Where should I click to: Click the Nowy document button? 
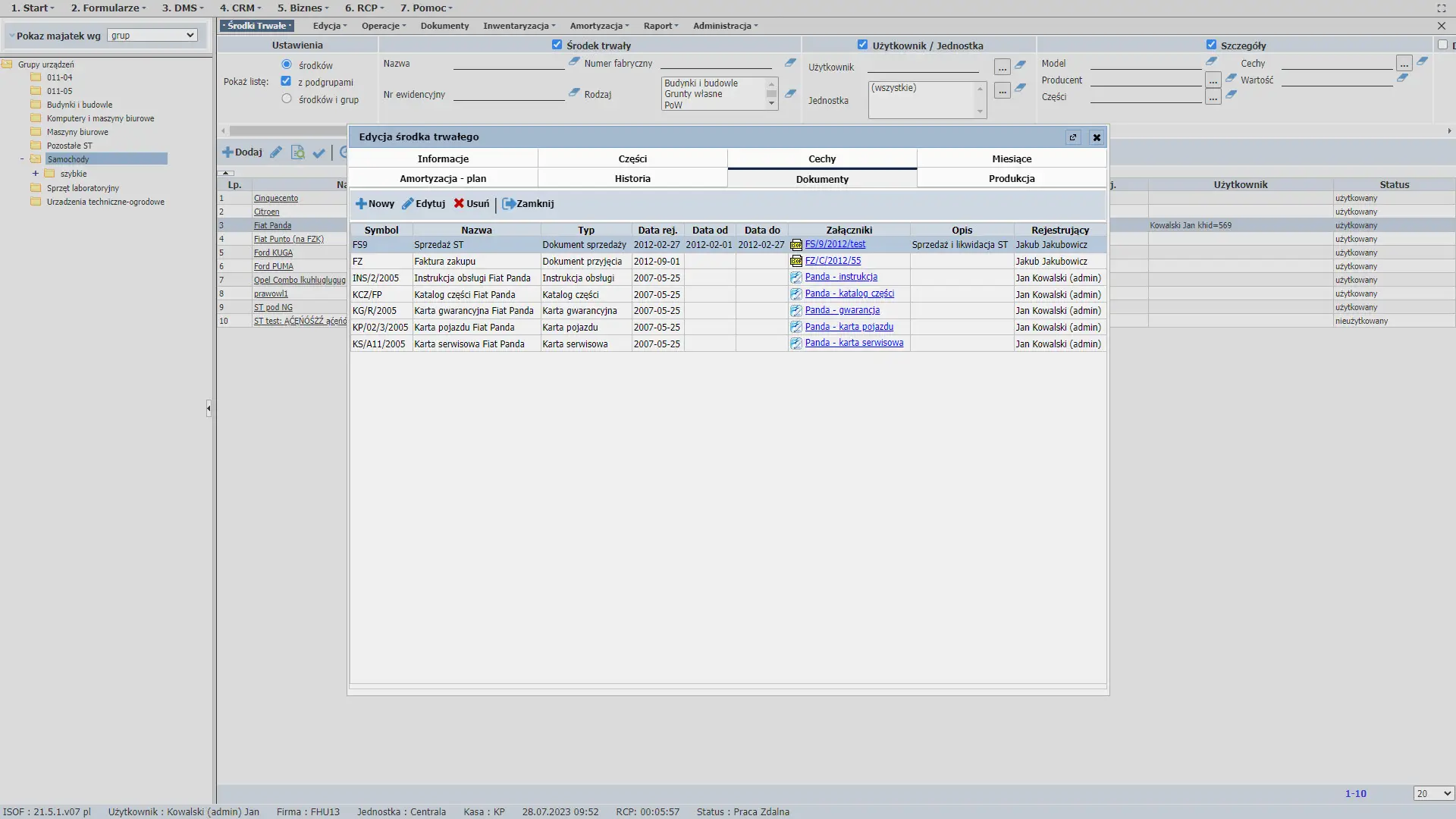pyautogui.click(x=375, y=204)
